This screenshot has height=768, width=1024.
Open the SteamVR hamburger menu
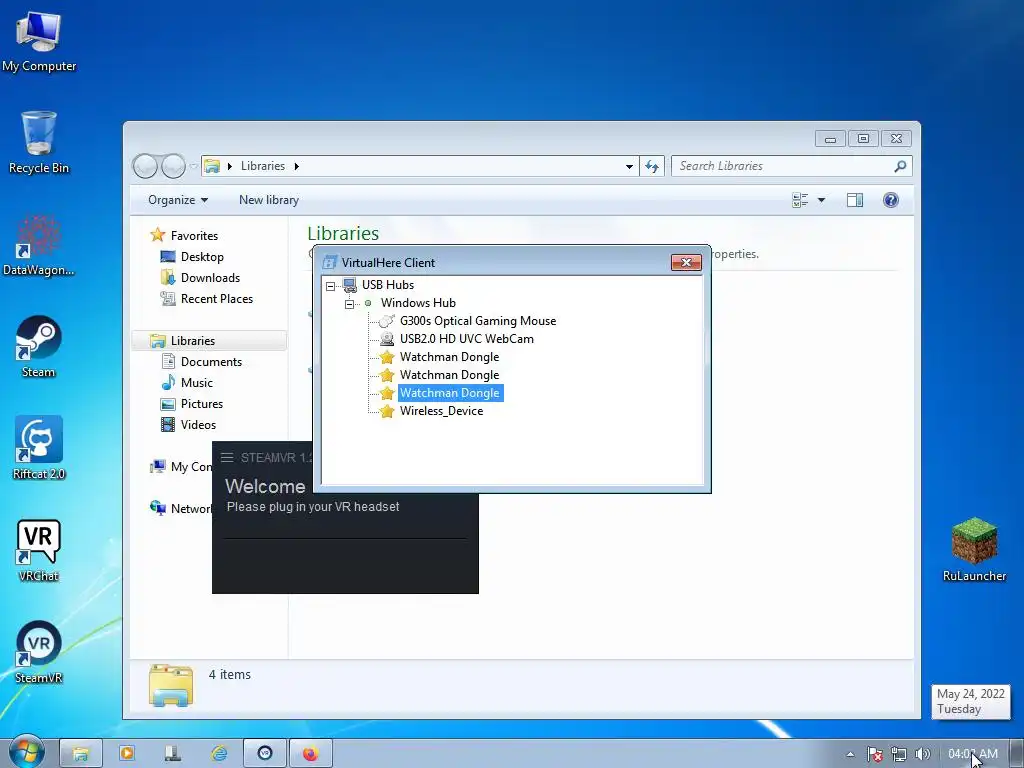(x=227, y=457)
